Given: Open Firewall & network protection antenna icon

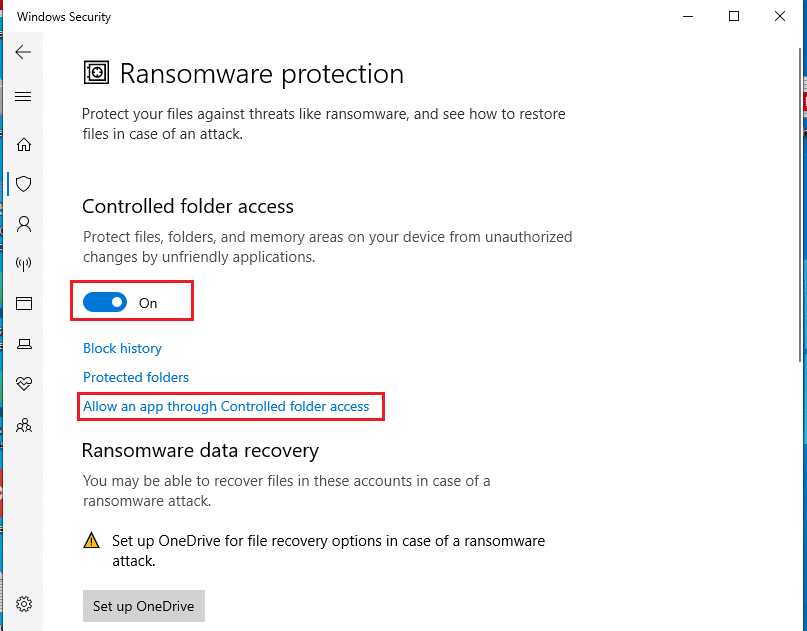Looking at the screenshot, I should coord(24,264).
